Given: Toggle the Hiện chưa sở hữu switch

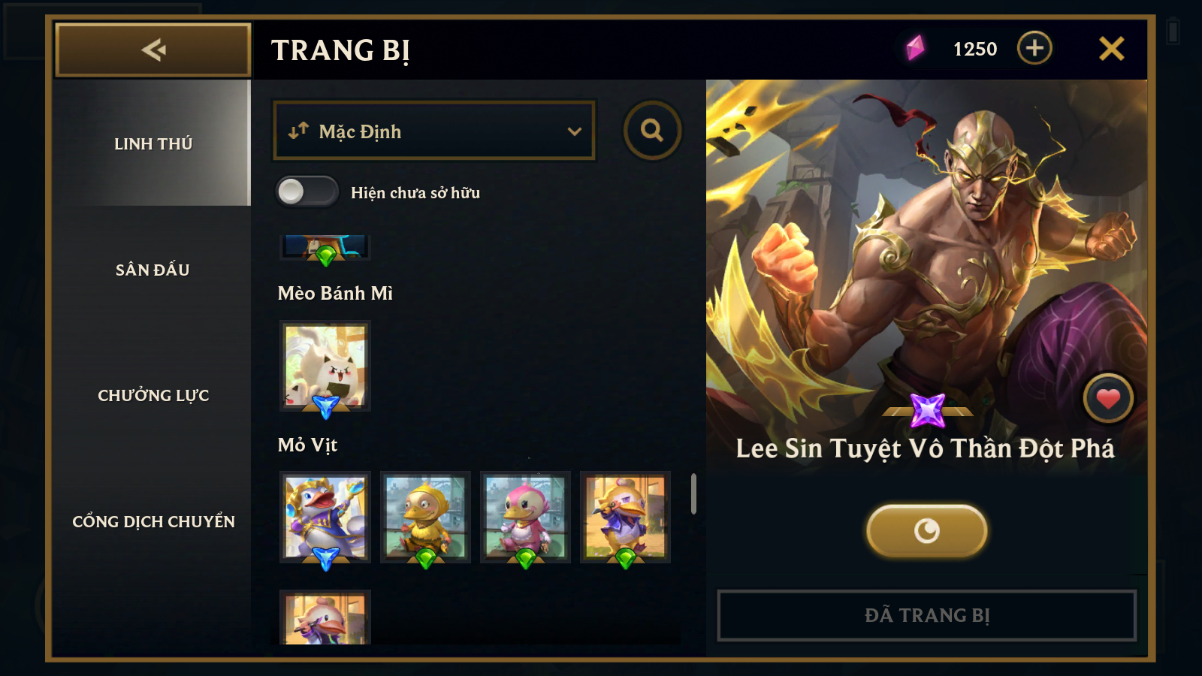Looking at the screenshot, I should 307,192.
